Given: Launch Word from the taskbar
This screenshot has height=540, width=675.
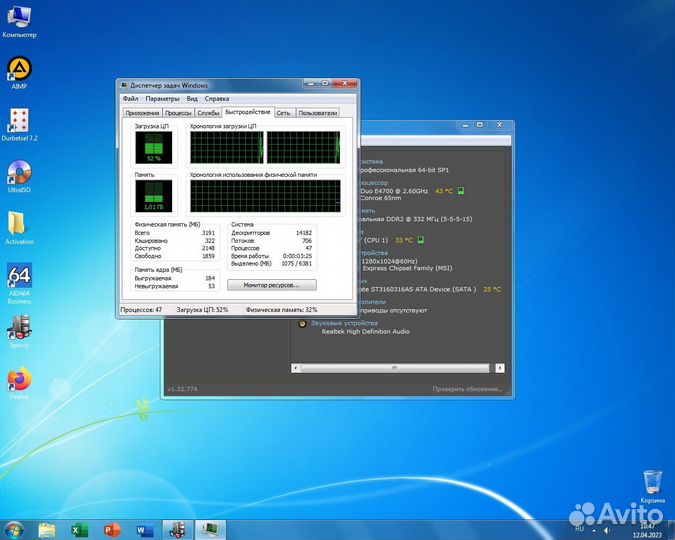Looking at the screenshot, I should coord(145,530).
